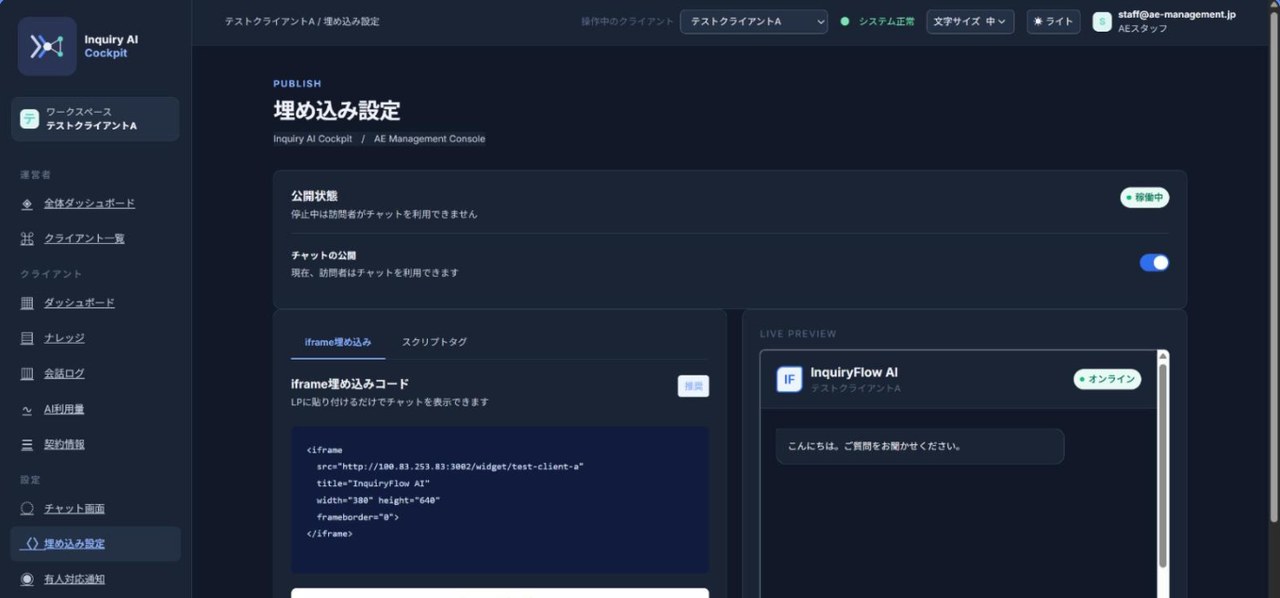Open the 有人対応通知 settings page
The width and height of the screenshot is (1280, 598).
(x=74, y=579)
